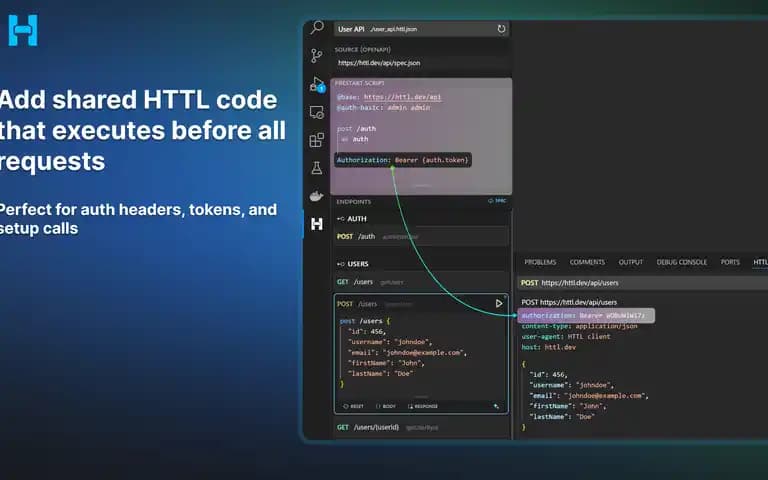Click the Source (OpenAPI) section label
The height and width of the screenshot is (480, 768).
click(x=363, y=49)
